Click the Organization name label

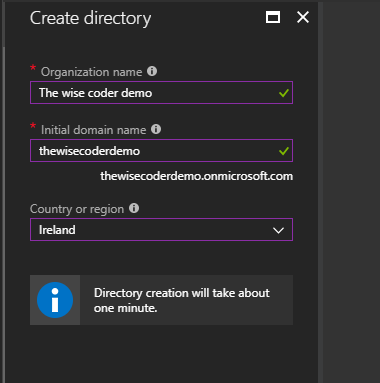(91, 72)
